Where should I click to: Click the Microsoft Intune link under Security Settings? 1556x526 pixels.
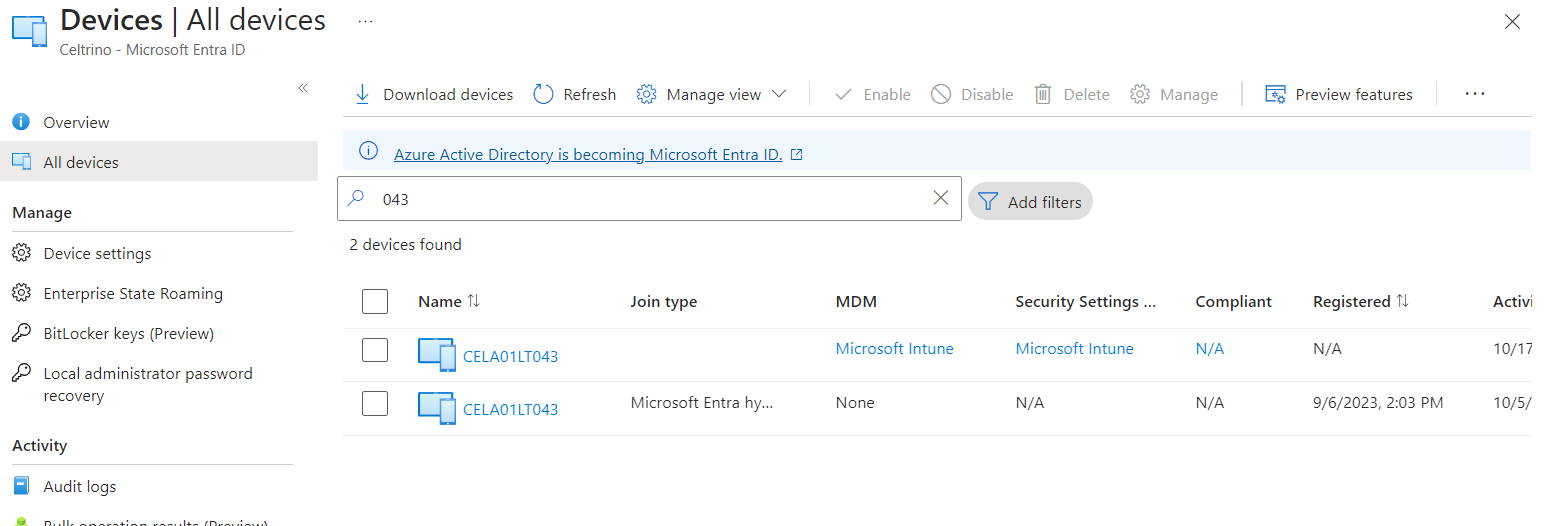[1074, 349]
